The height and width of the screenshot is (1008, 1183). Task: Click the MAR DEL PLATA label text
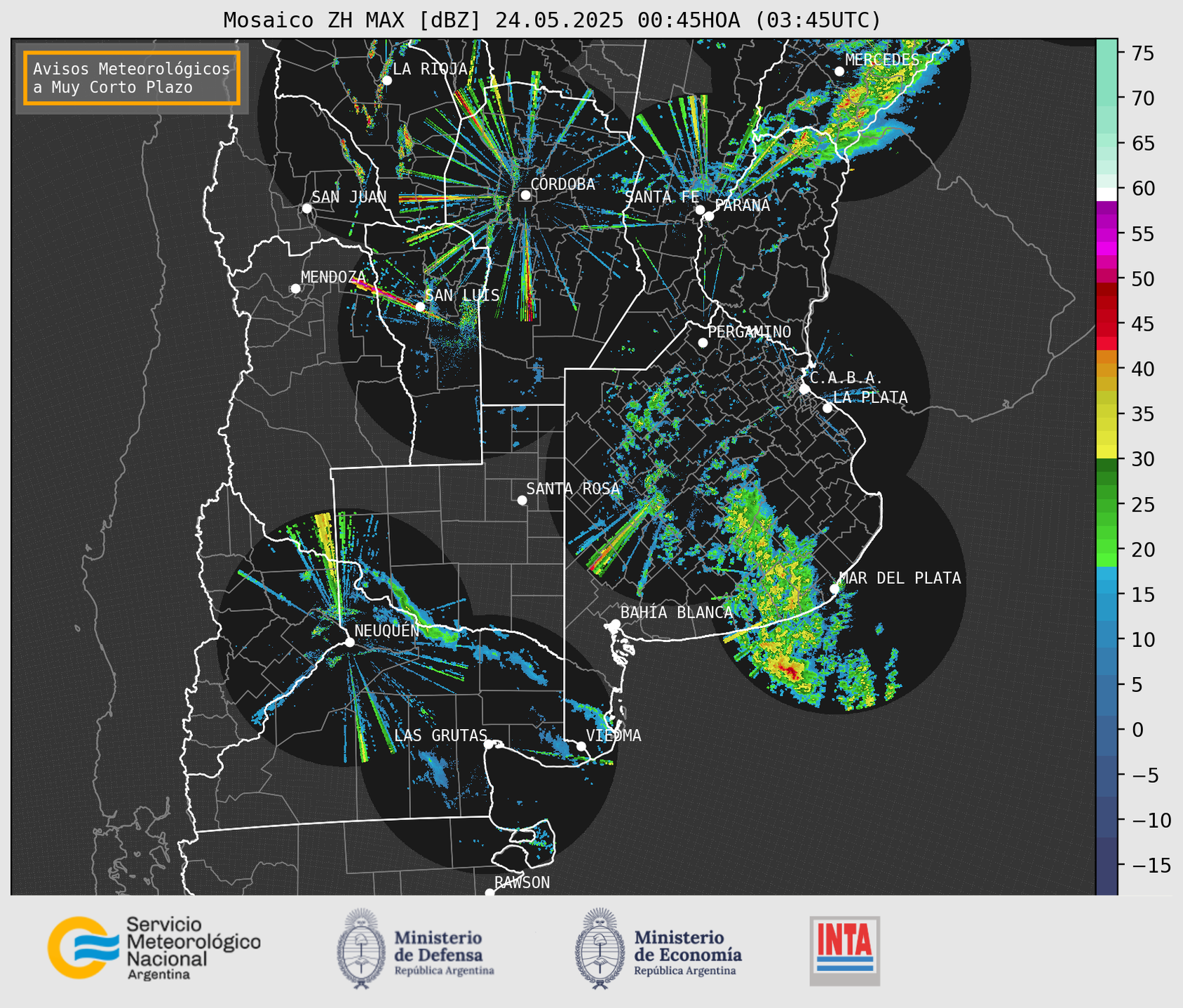coord(900,578)
